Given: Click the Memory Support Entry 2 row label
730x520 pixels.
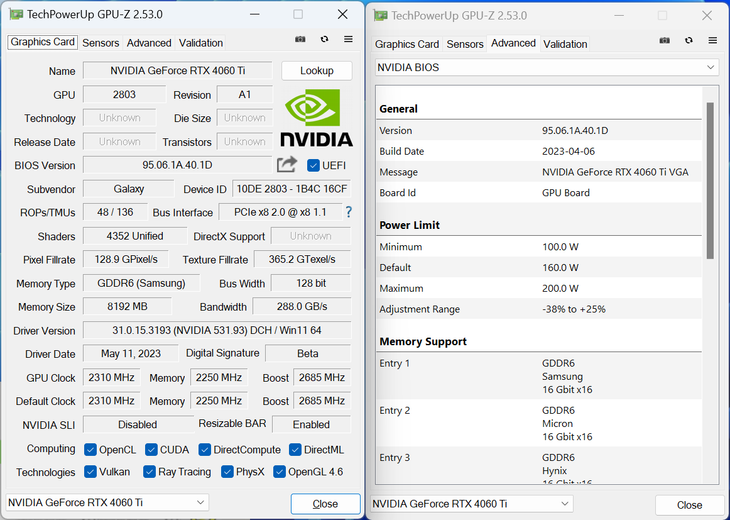Looking at the screenshot, I should coord(394,411).
